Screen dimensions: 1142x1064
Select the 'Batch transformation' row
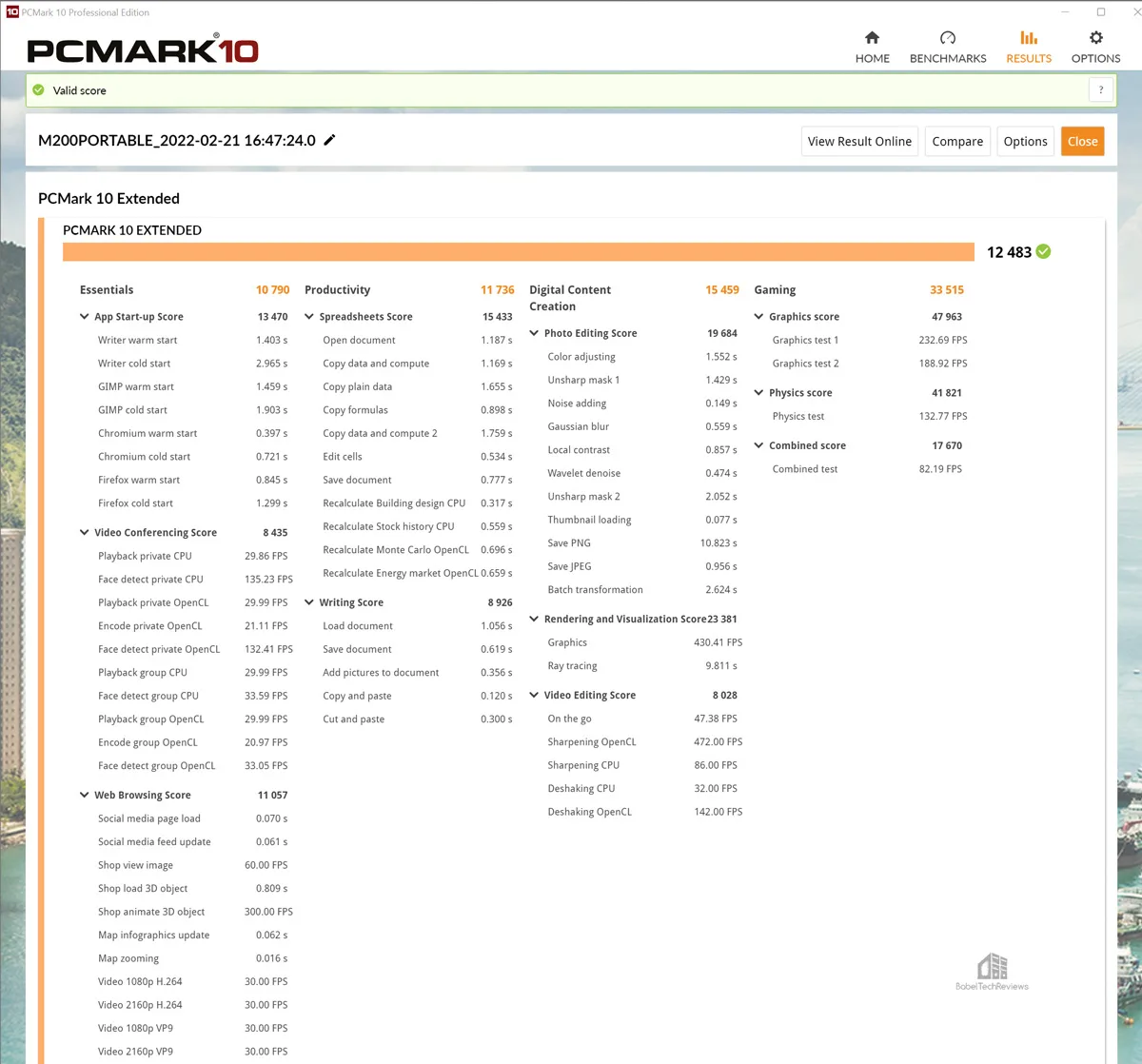coord(642,590)
